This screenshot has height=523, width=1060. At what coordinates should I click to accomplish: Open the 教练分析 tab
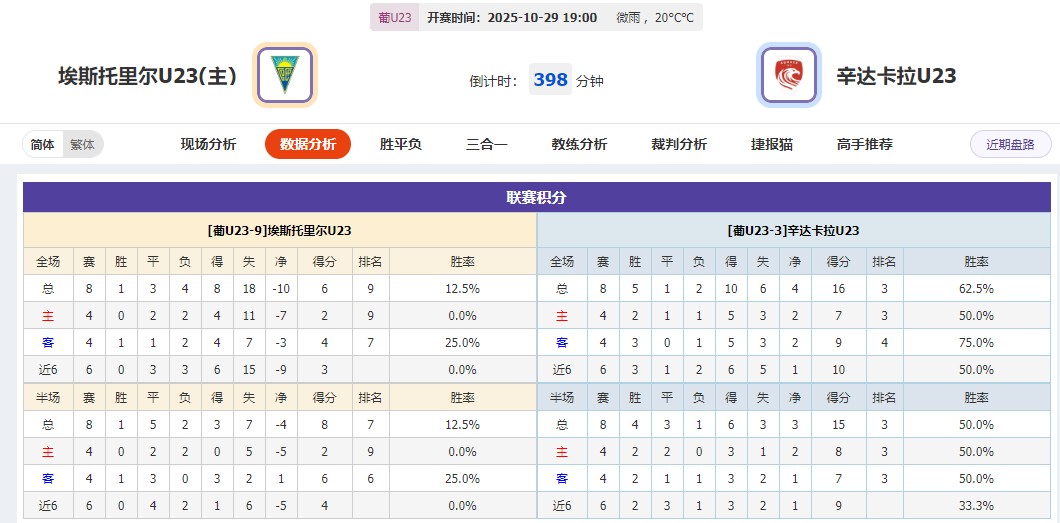[x=579, y=144]
